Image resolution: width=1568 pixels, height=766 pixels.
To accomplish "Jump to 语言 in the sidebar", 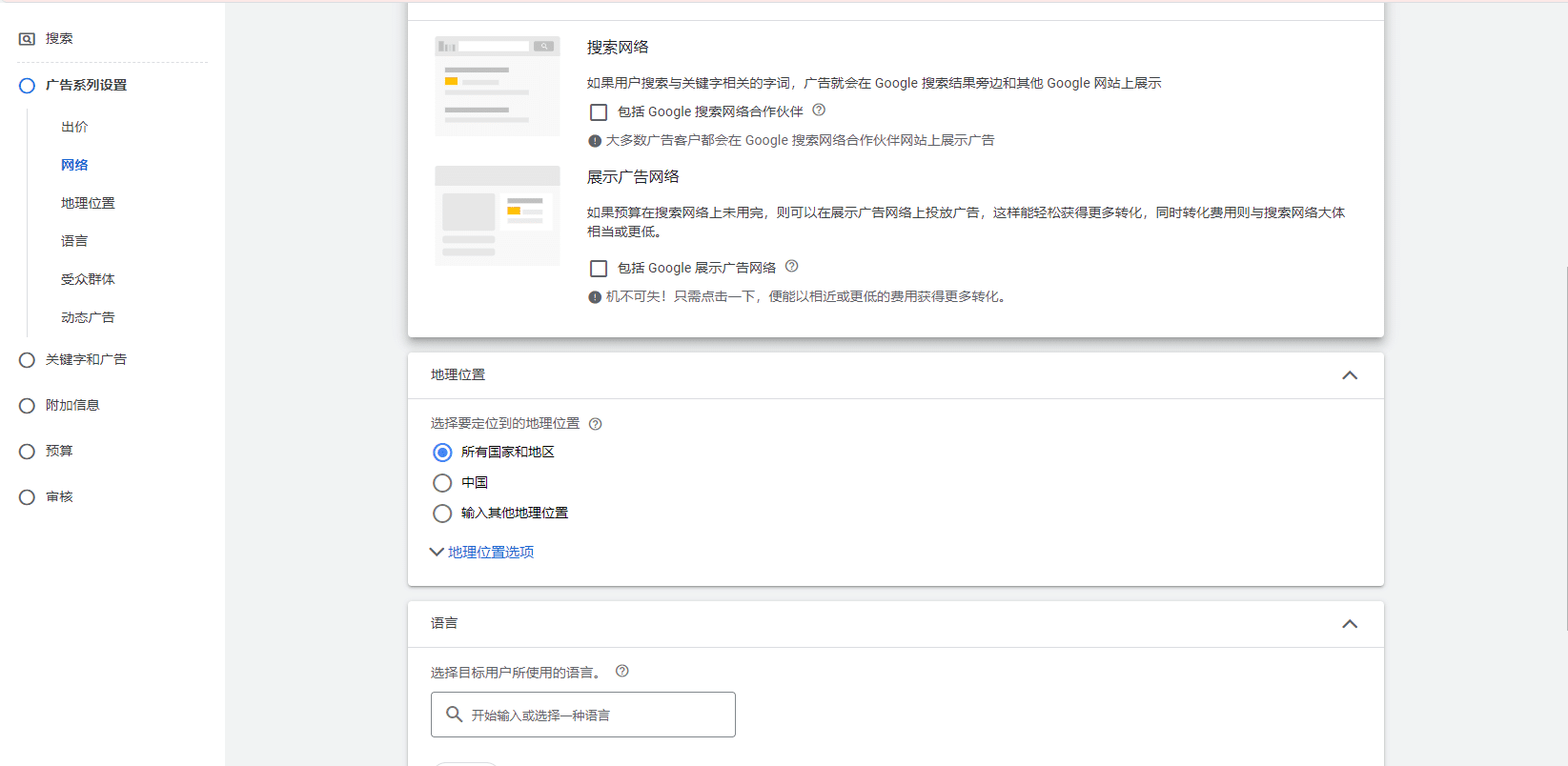I will 74,241.
